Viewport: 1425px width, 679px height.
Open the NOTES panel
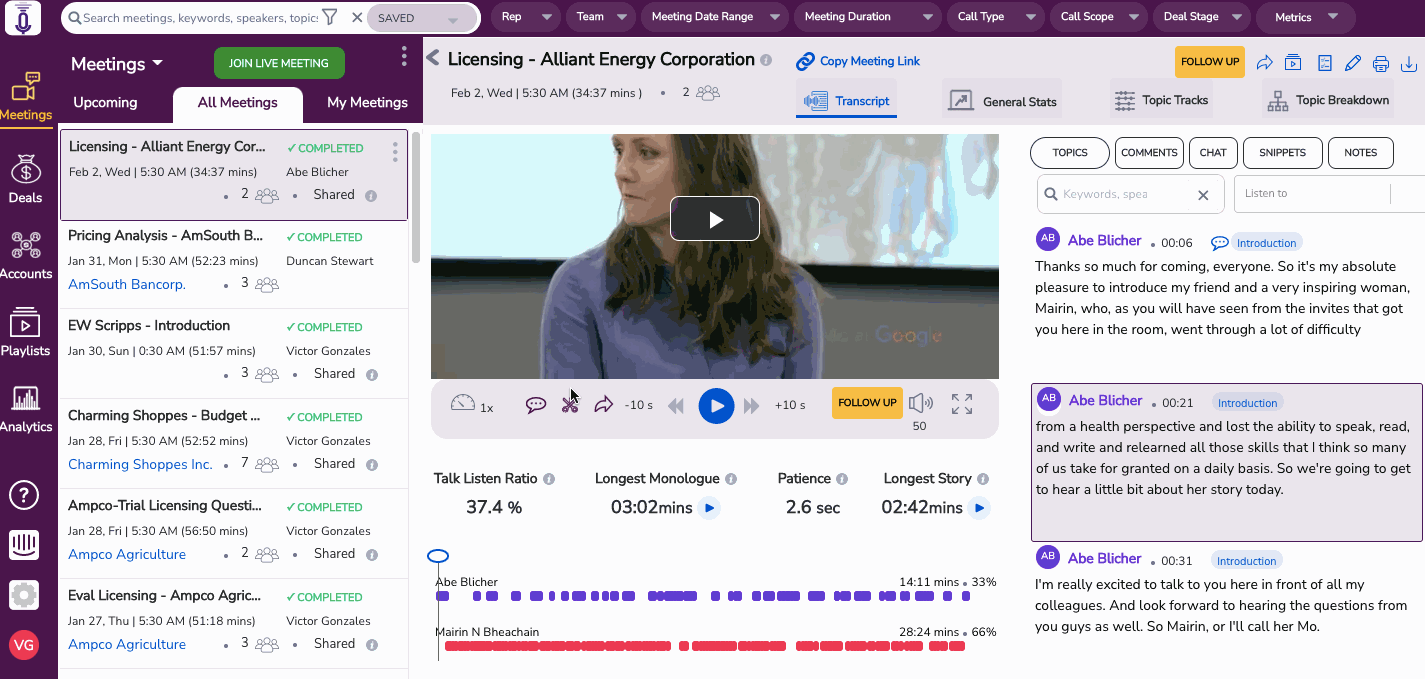(x=1361, y=153)
